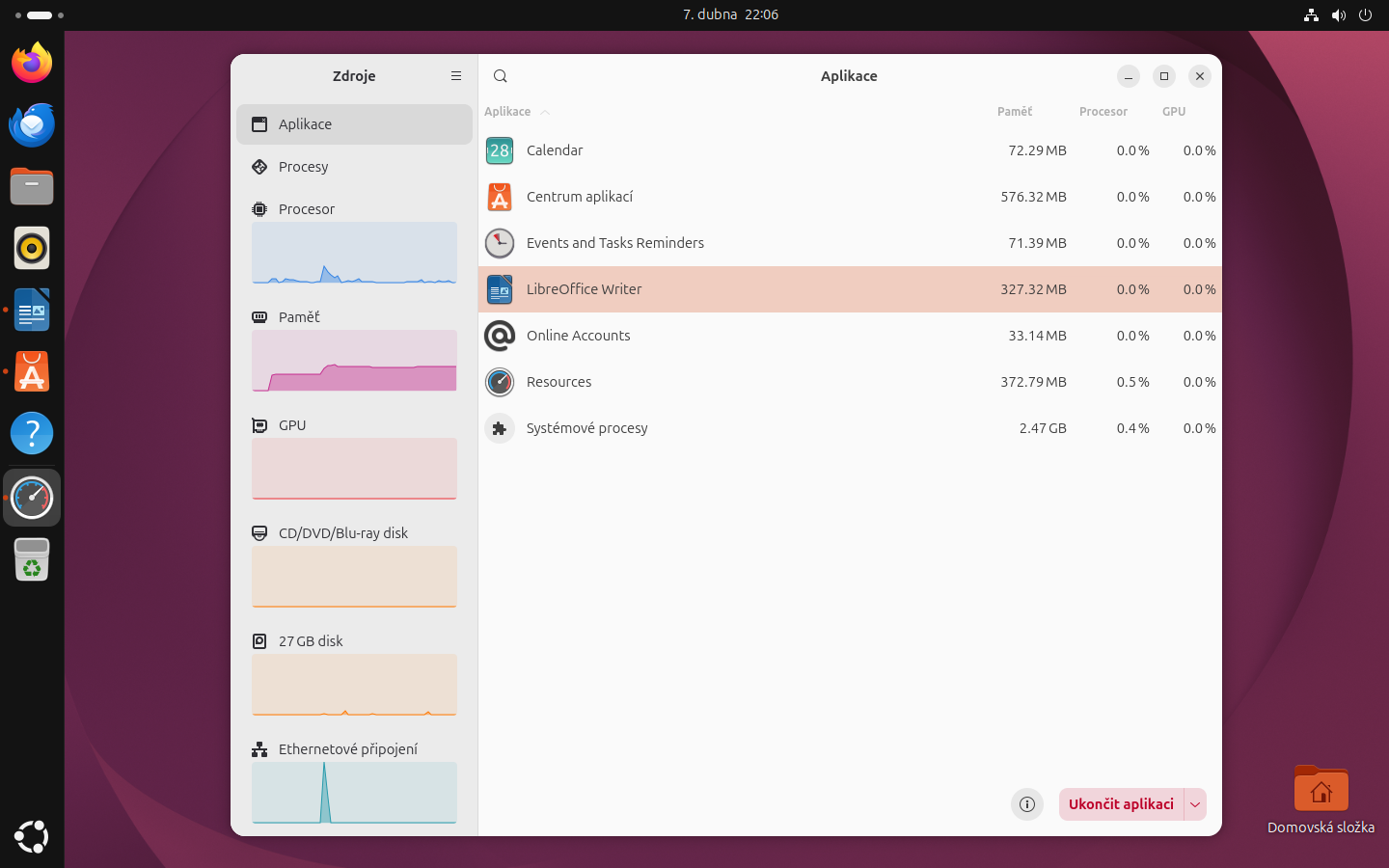Click the Systémové procesy puzzle icon

pyautogui.click(x=500, y=428)
